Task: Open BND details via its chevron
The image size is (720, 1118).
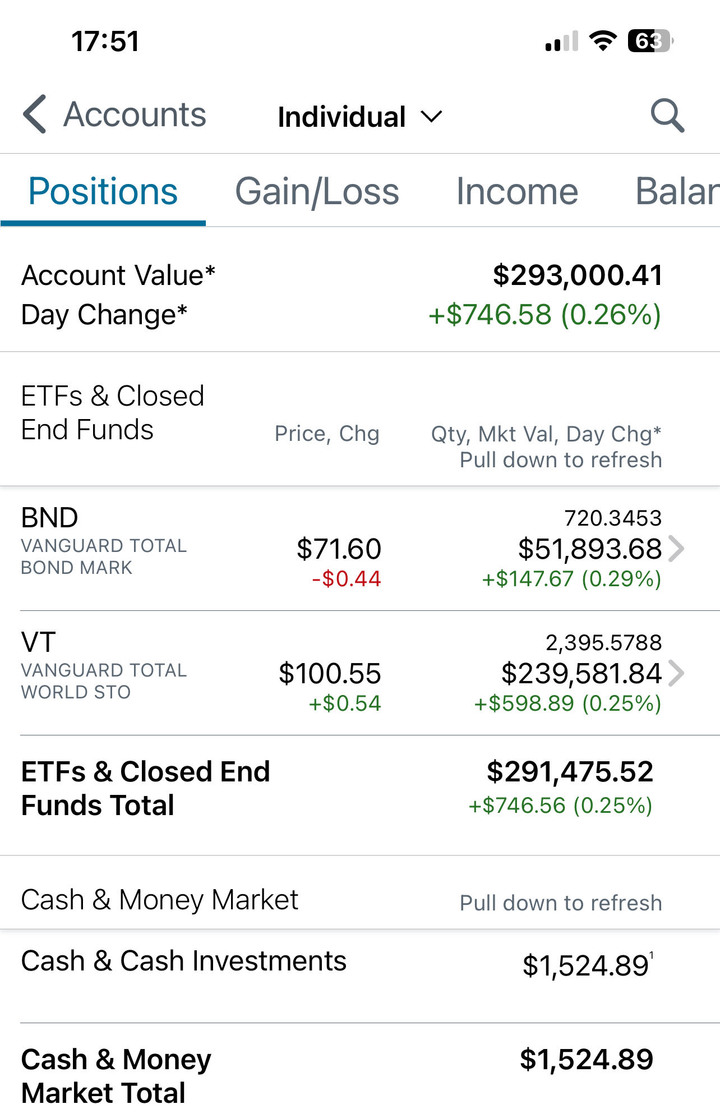Action: (x=677, y=548)
